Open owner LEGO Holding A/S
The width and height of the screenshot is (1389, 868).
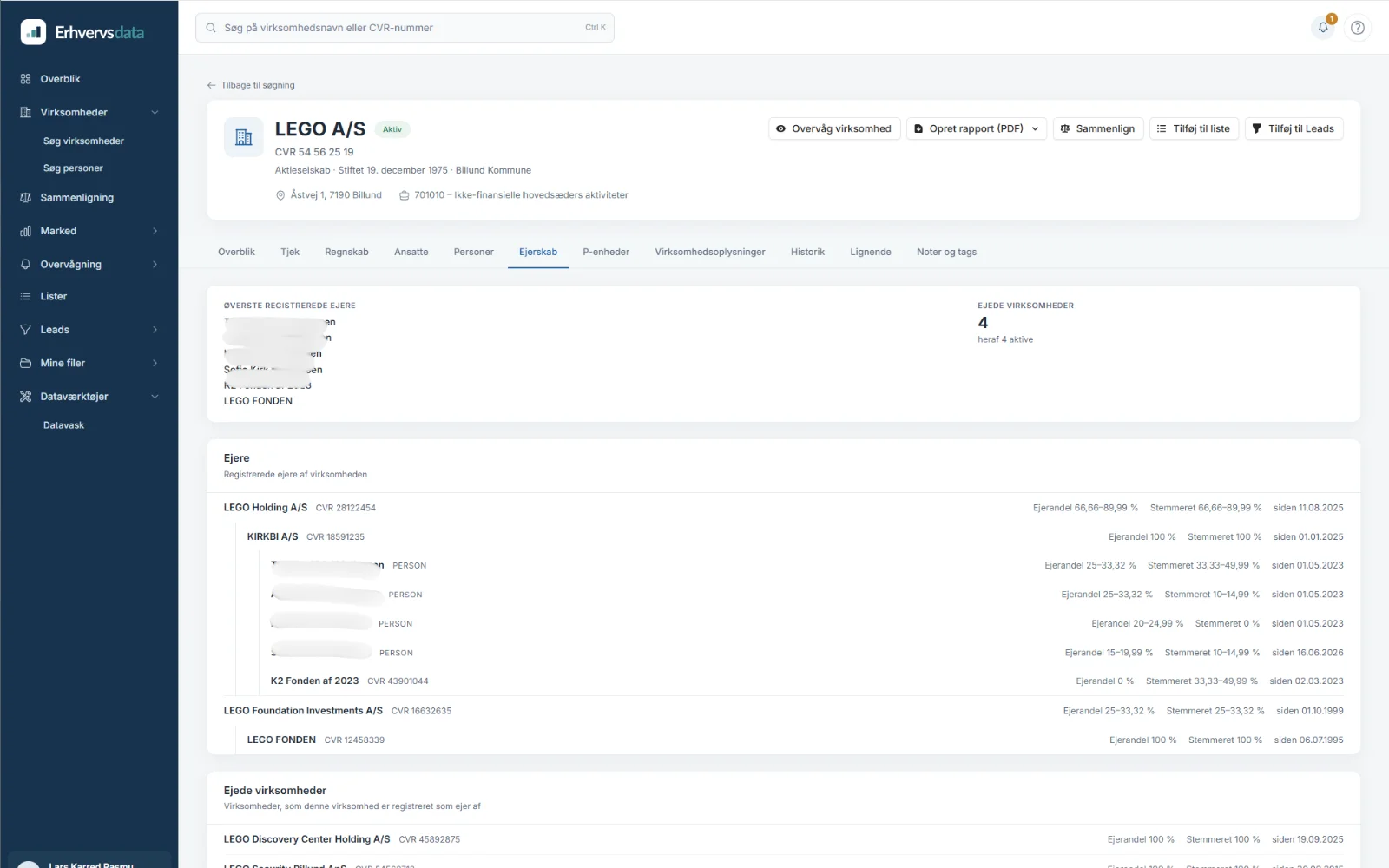click(x=266, y=508)
